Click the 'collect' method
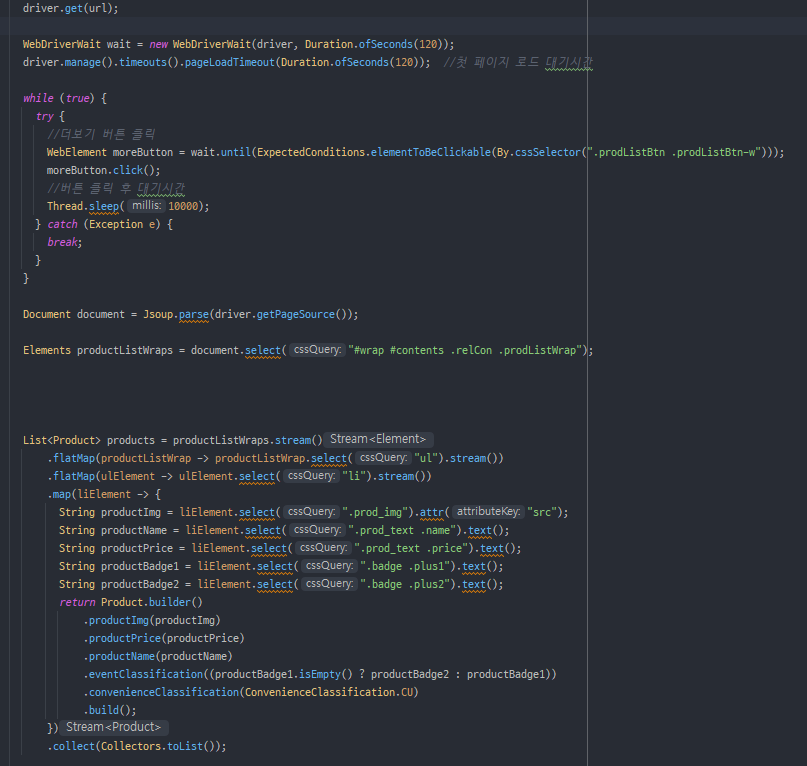This screenshot has width=807, height=766. point(74,747)
